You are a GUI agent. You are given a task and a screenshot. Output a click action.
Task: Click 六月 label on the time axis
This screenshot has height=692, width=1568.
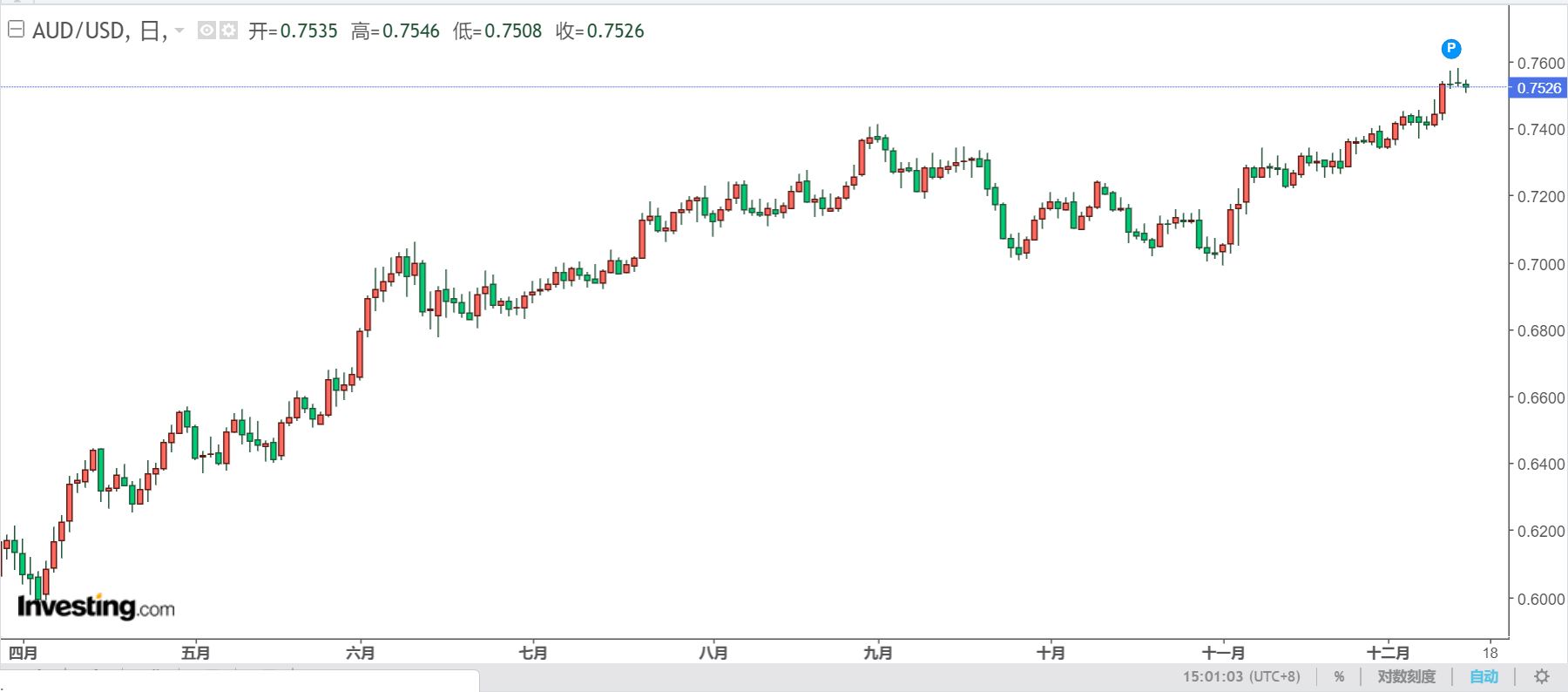(361, 653)
